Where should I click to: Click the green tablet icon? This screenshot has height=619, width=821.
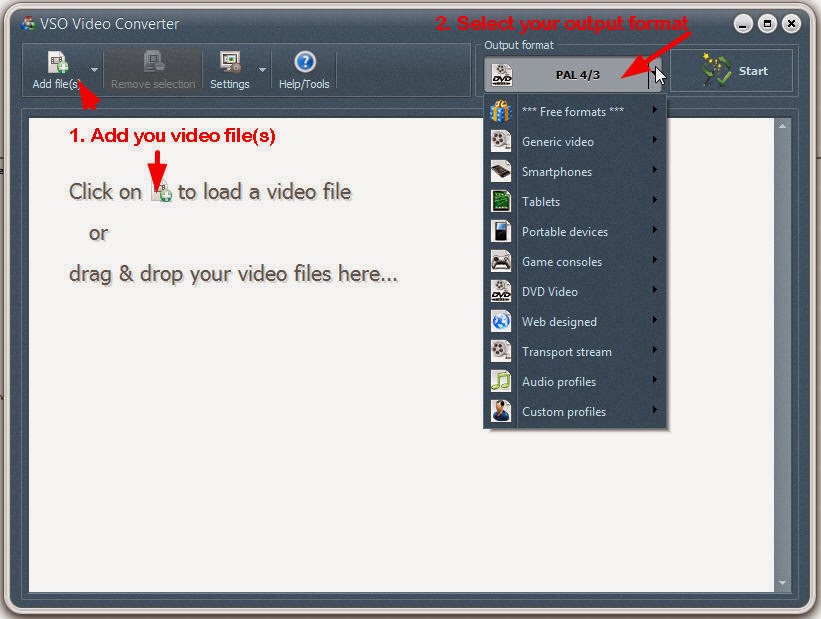pos(501,201)
